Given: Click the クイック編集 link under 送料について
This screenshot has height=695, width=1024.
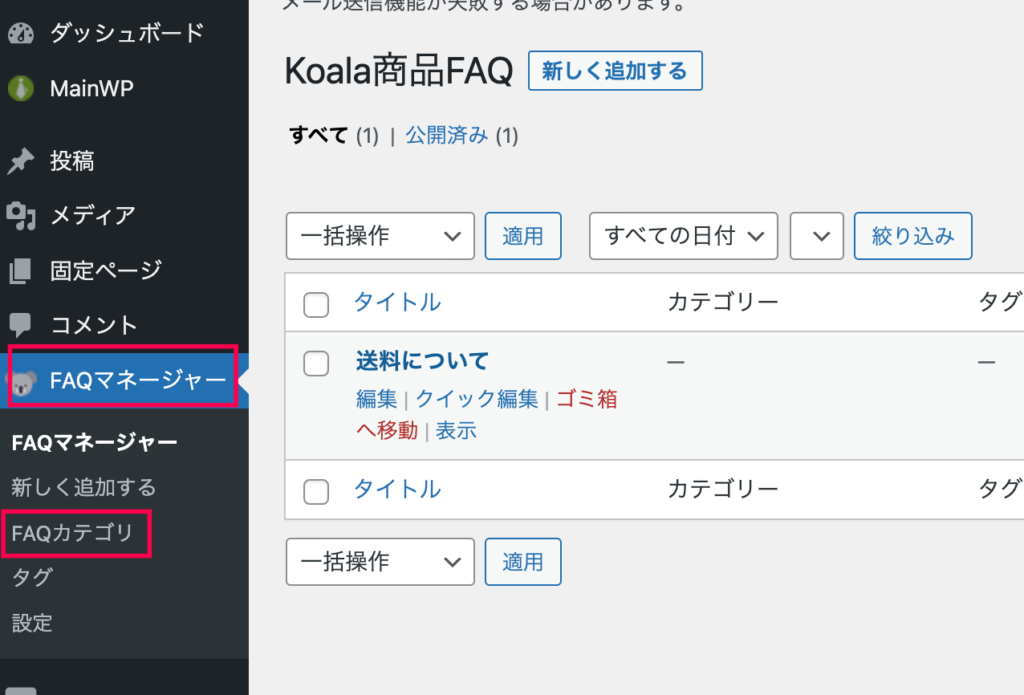Looking at the screenshot, I should (x=476, y=399).
